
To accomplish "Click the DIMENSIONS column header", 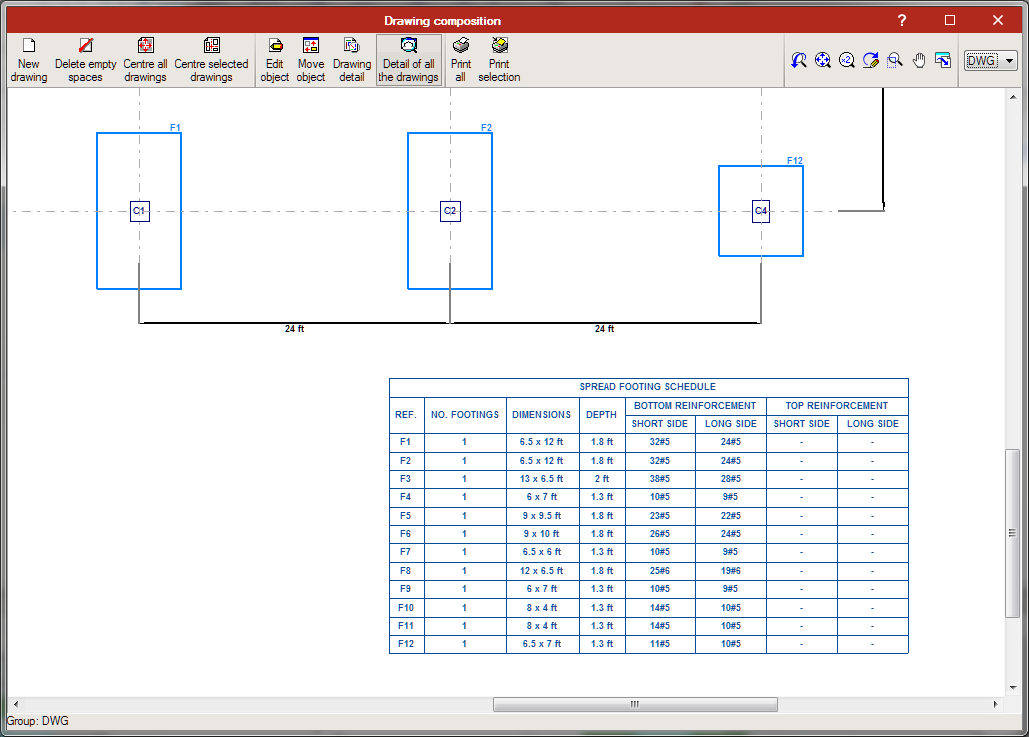I will click(541, 415).
